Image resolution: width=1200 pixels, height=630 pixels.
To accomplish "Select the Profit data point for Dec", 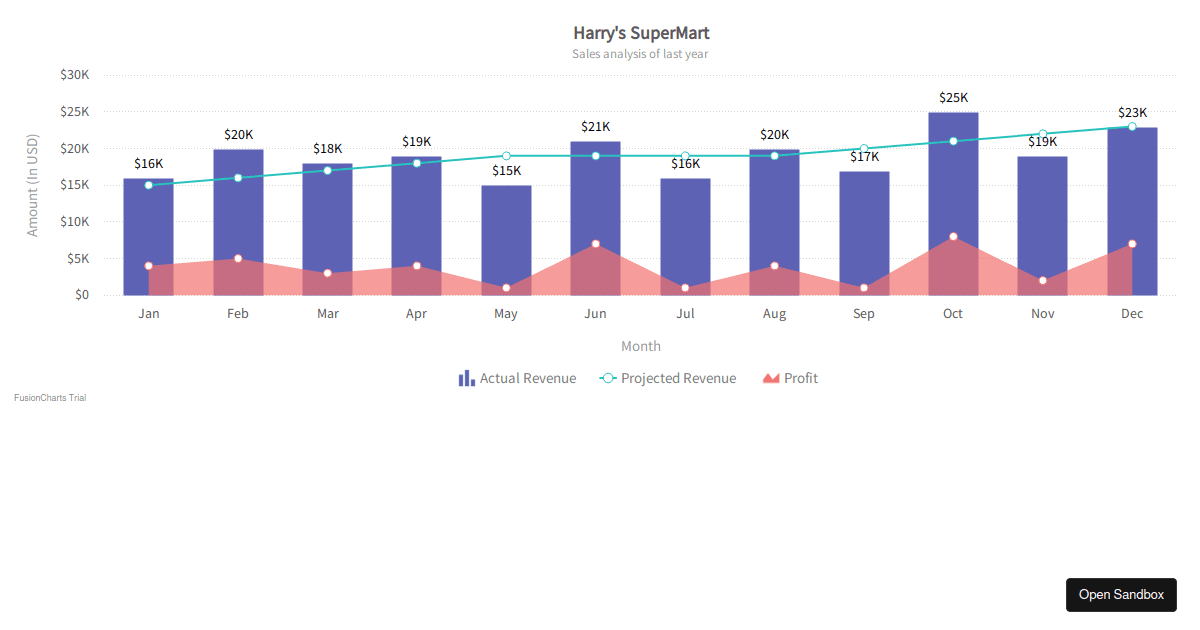I will (x=1132, y=244).
